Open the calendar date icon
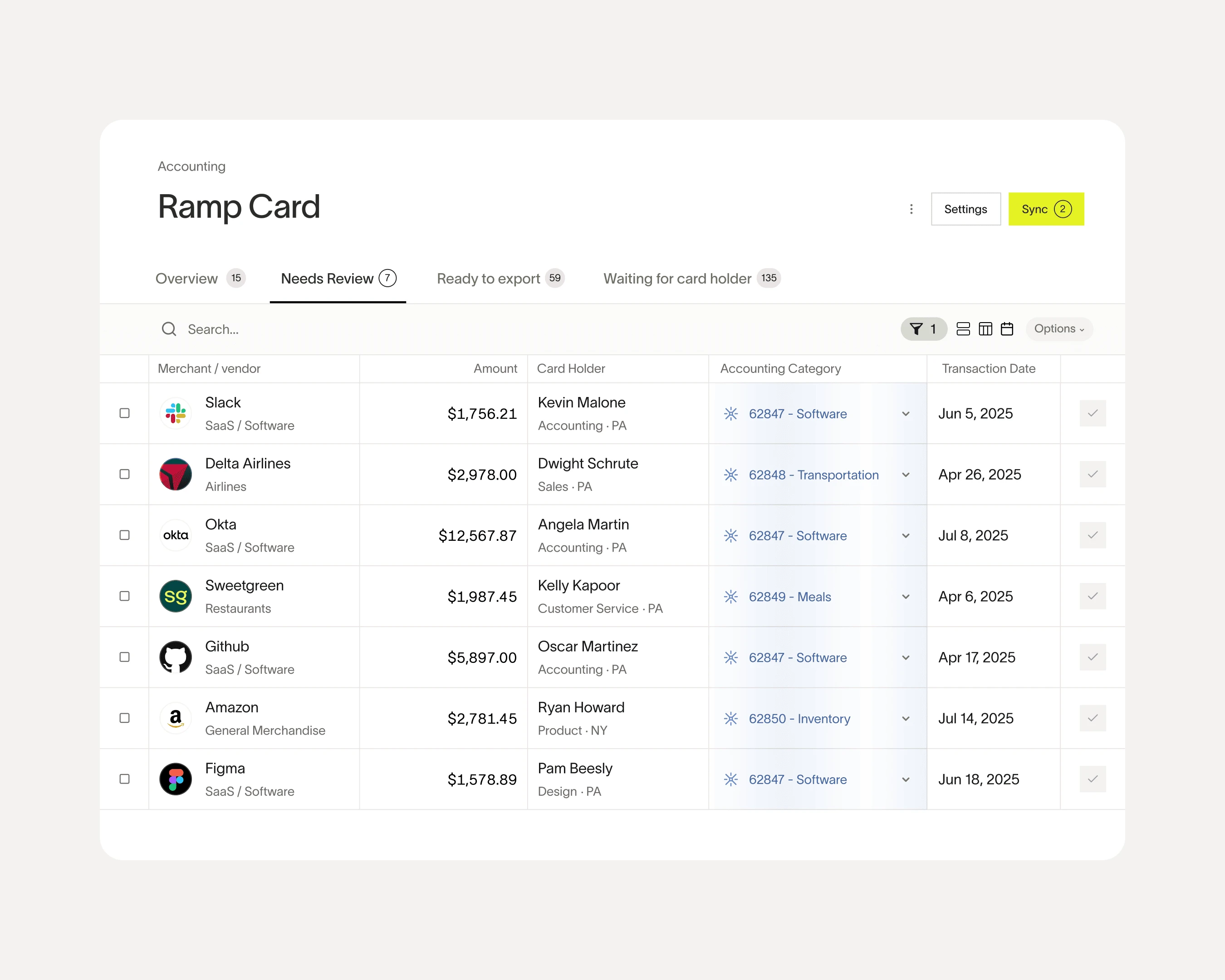 [x=1007, y=329]
